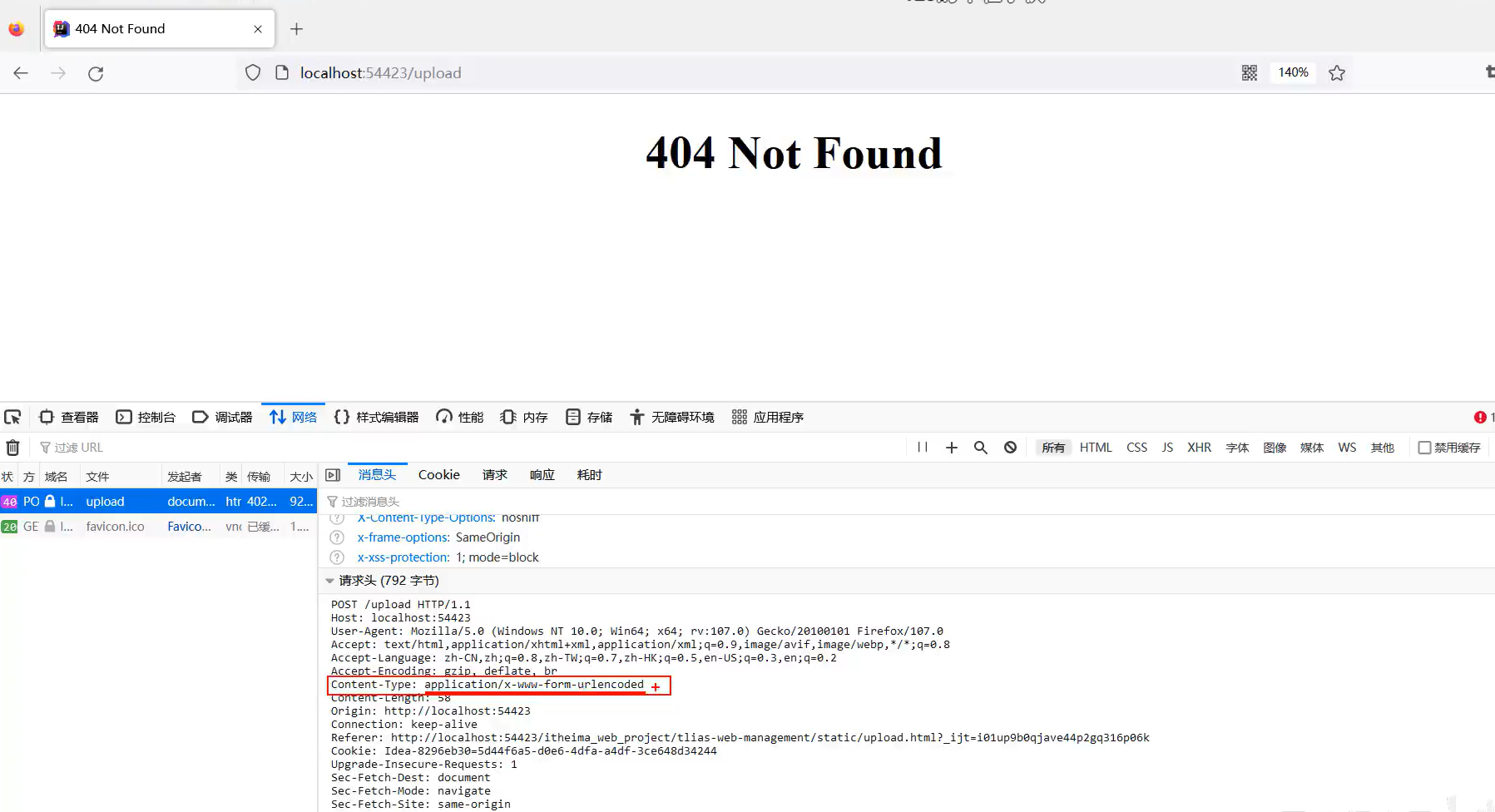Screen dimensions: 1495x812
Task: Toggle the request details pane icon
Action: pos(333,475)
